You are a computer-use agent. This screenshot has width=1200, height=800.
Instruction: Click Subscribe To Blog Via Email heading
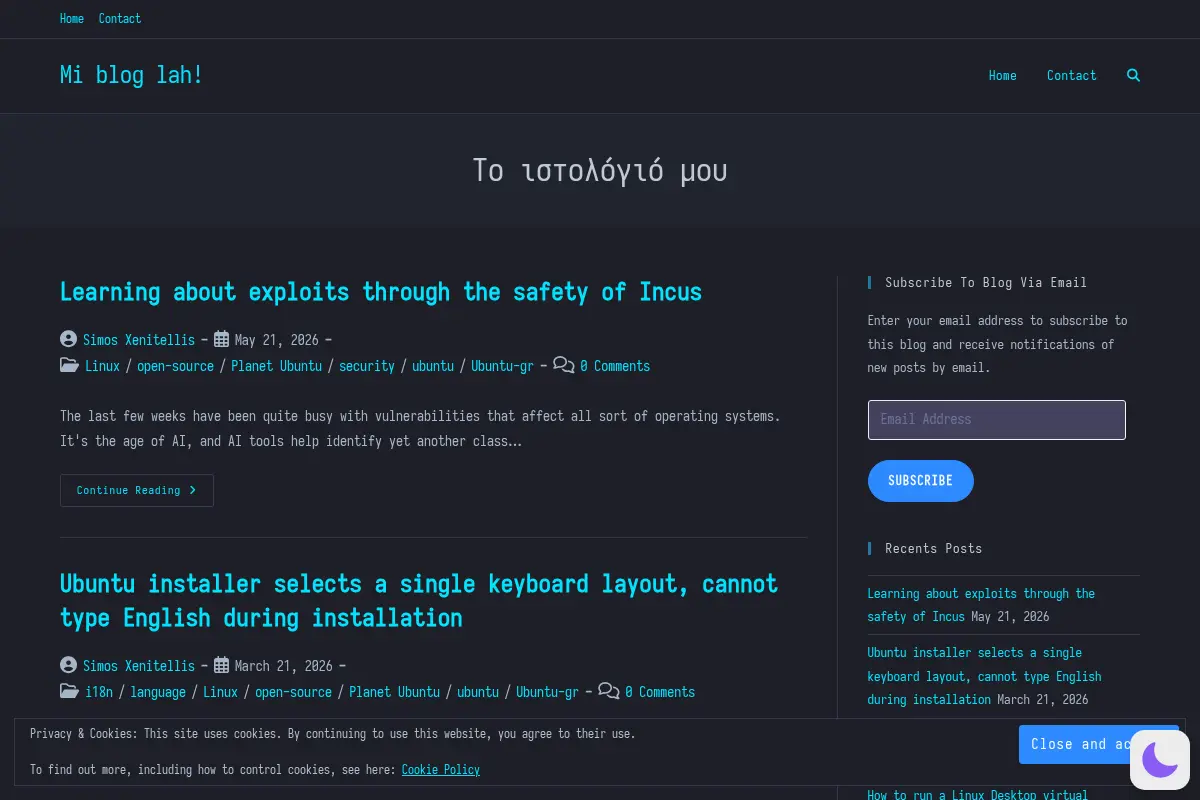(x=986, y=283)
